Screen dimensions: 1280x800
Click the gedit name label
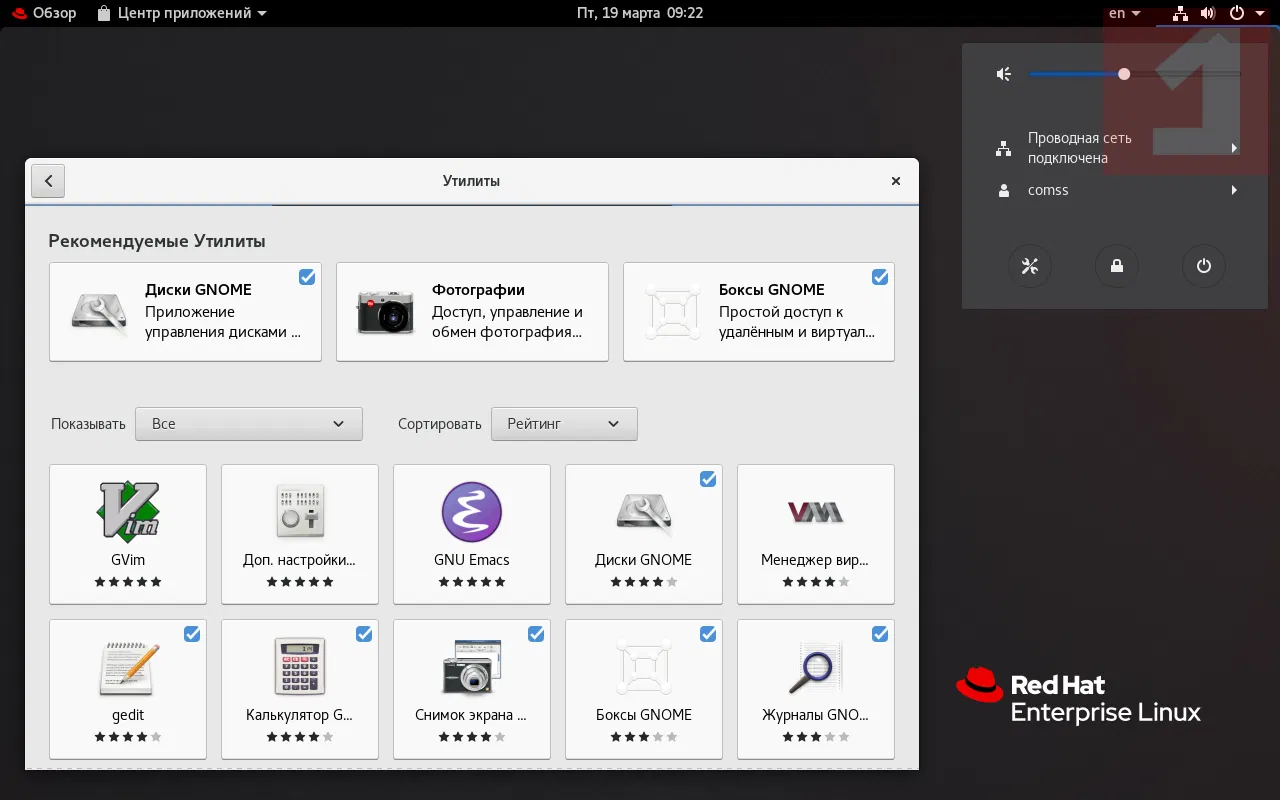click(x=128, y=715)
